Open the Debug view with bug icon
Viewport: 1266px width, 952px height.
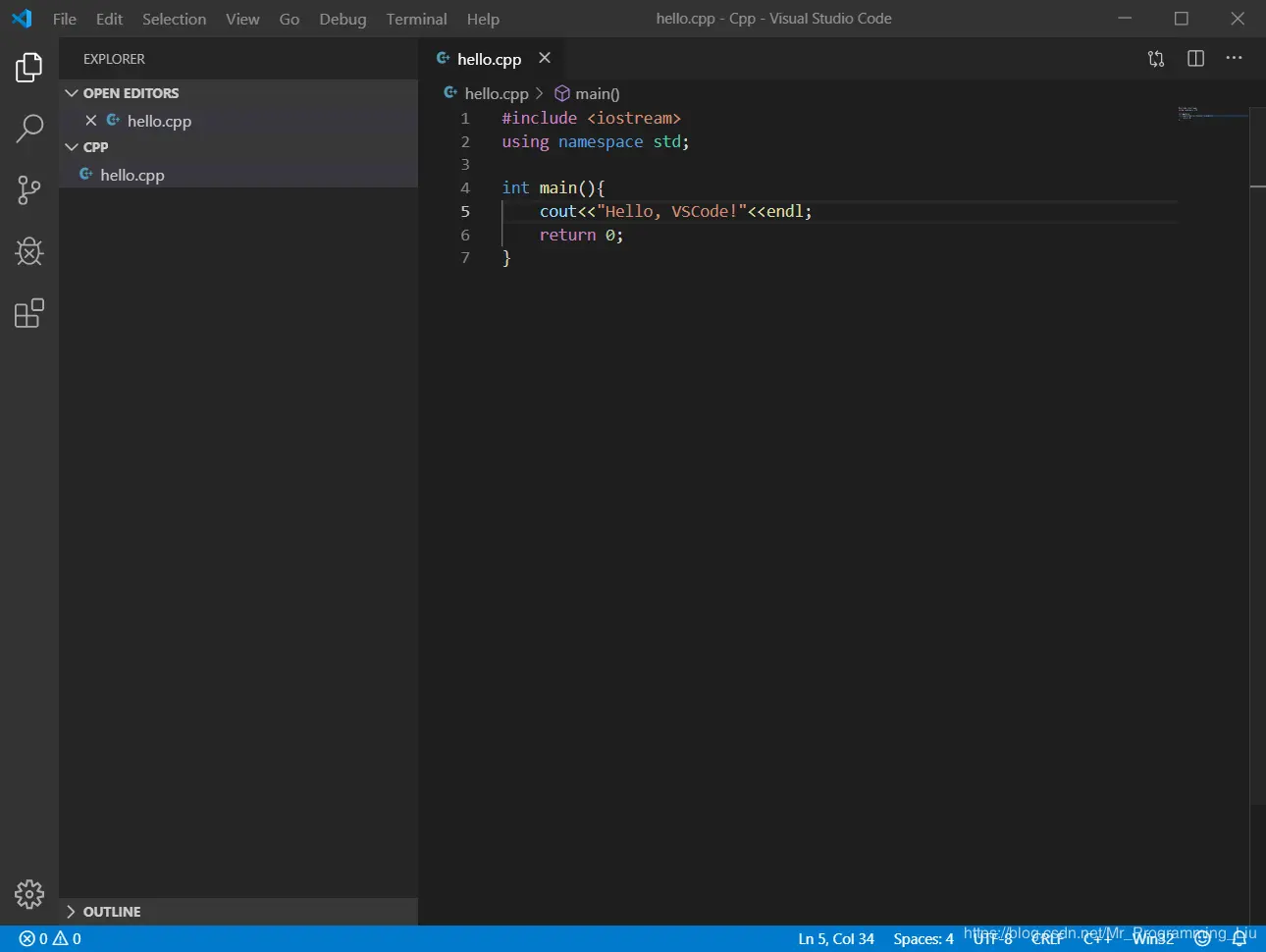point(29,251)
